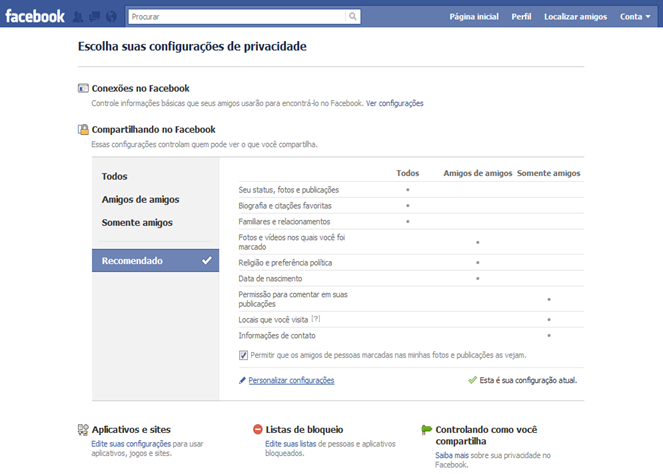Go to Página inicial
Image resolution: width=663 pixels, height=474 pixels.
click(x=474, y=17)
